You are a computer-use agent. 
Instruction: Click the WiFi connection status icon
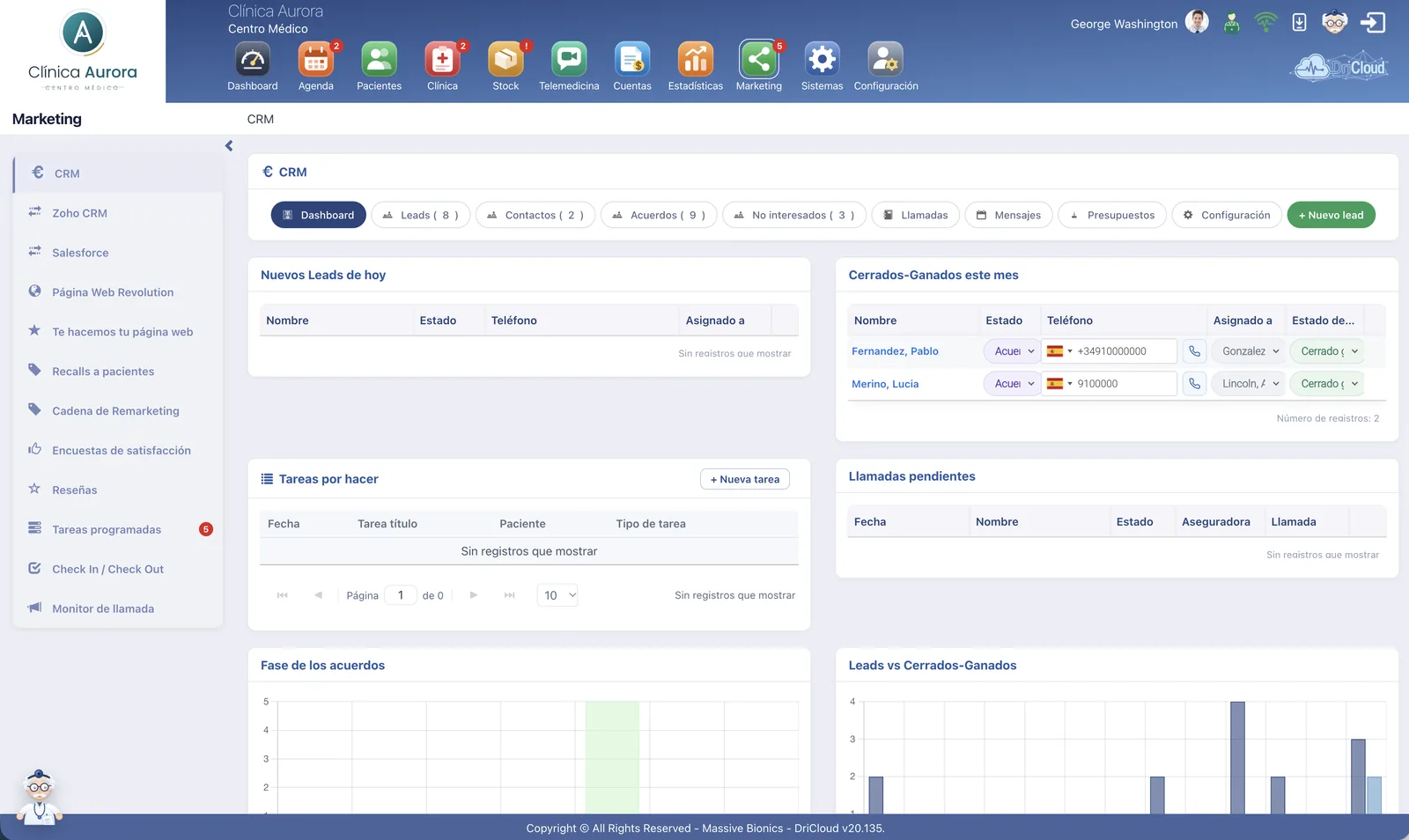[x=1266, y=22]
